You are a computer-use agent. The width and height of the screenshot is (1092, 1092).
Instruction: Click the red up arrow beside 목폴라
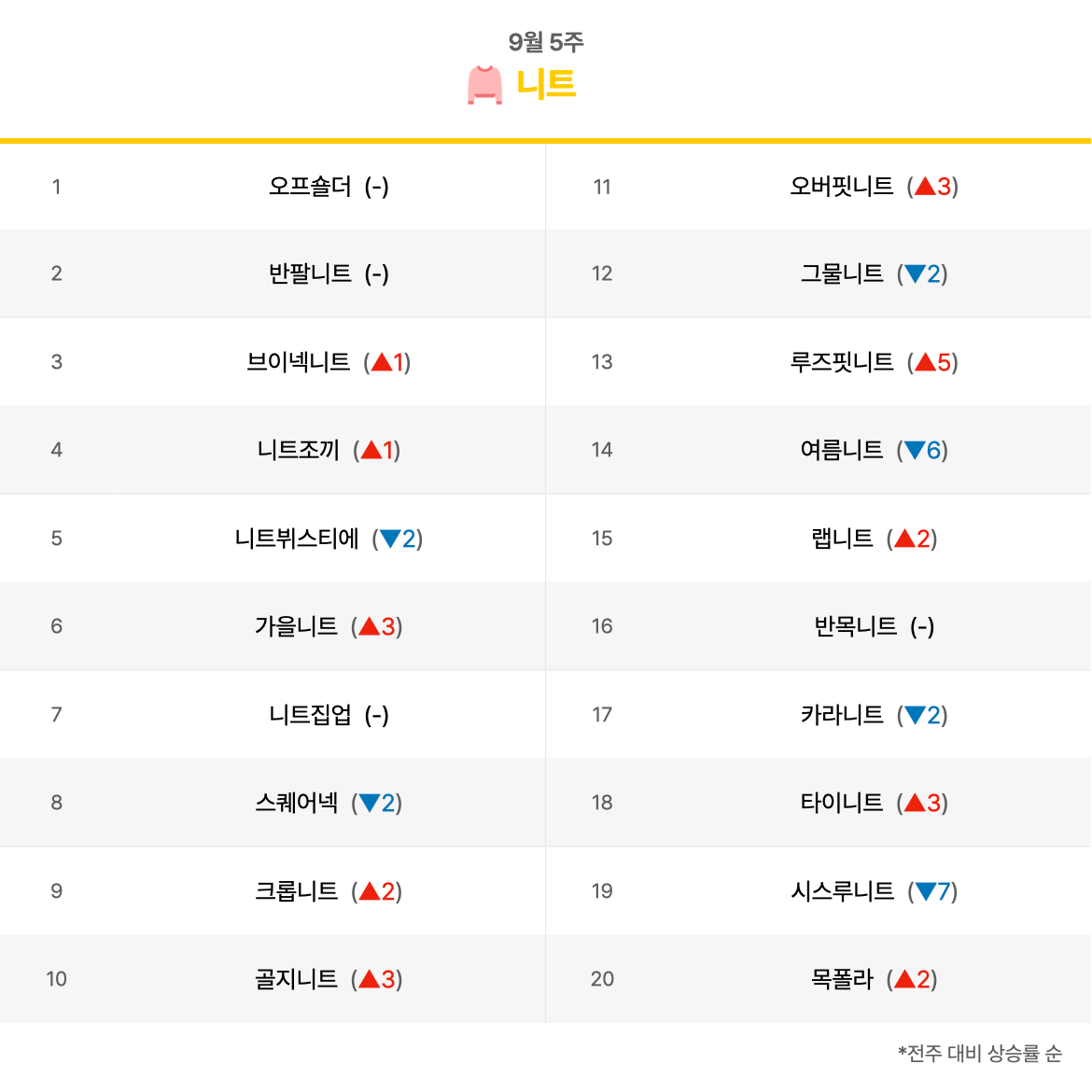[x=904, y=979]
